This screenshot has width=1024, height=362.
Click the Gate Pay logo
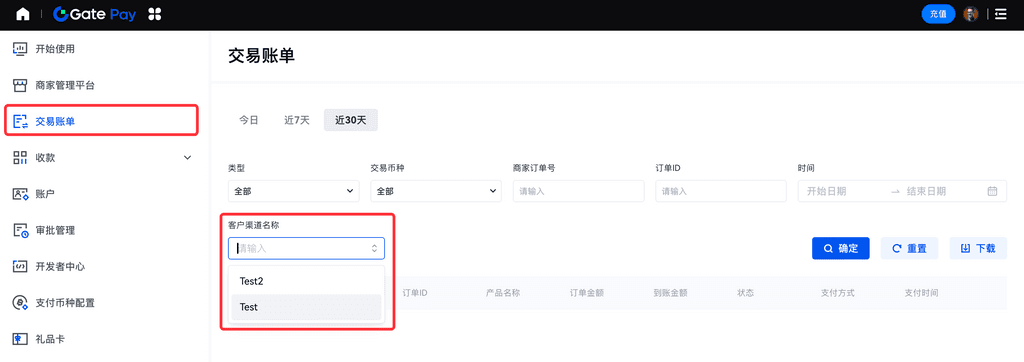[95, 14]
